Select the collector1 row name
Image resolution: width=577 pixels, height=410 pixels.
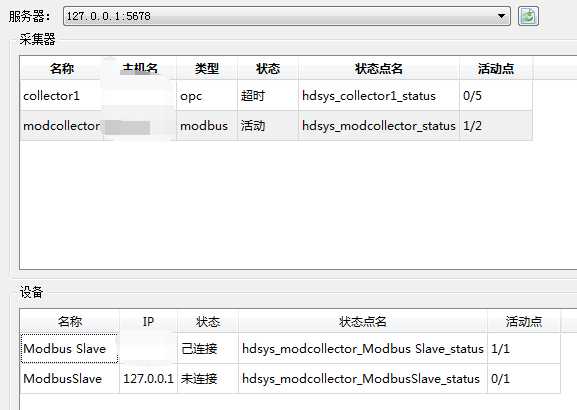click(52, 96)
